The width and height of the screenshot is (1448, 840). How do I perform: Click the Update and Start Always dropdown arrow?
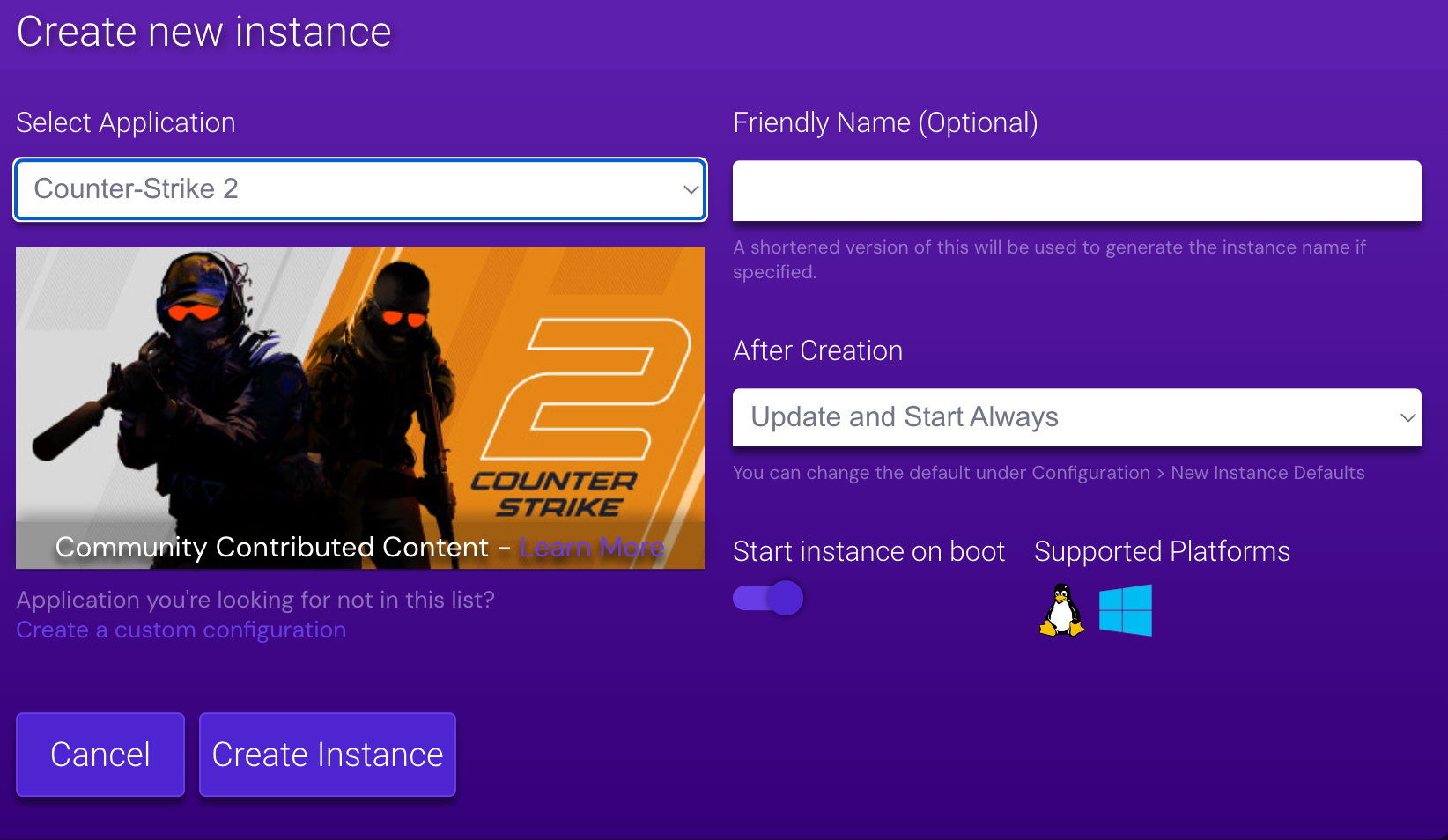point(1407,417)
